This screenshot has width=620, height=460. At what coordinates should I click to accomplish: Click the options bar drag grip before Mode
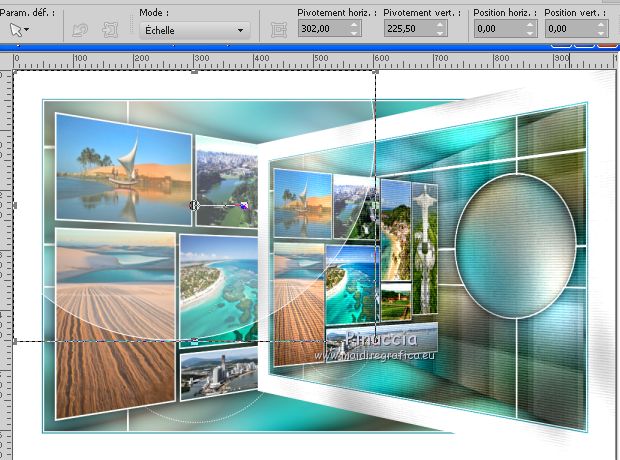[132, 25]
